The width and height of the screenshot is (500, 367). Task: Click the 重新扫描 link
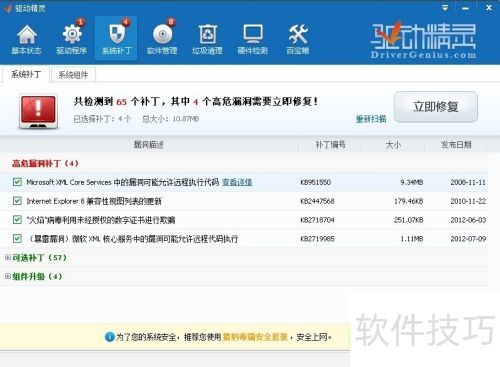click(x=371, y=119)
